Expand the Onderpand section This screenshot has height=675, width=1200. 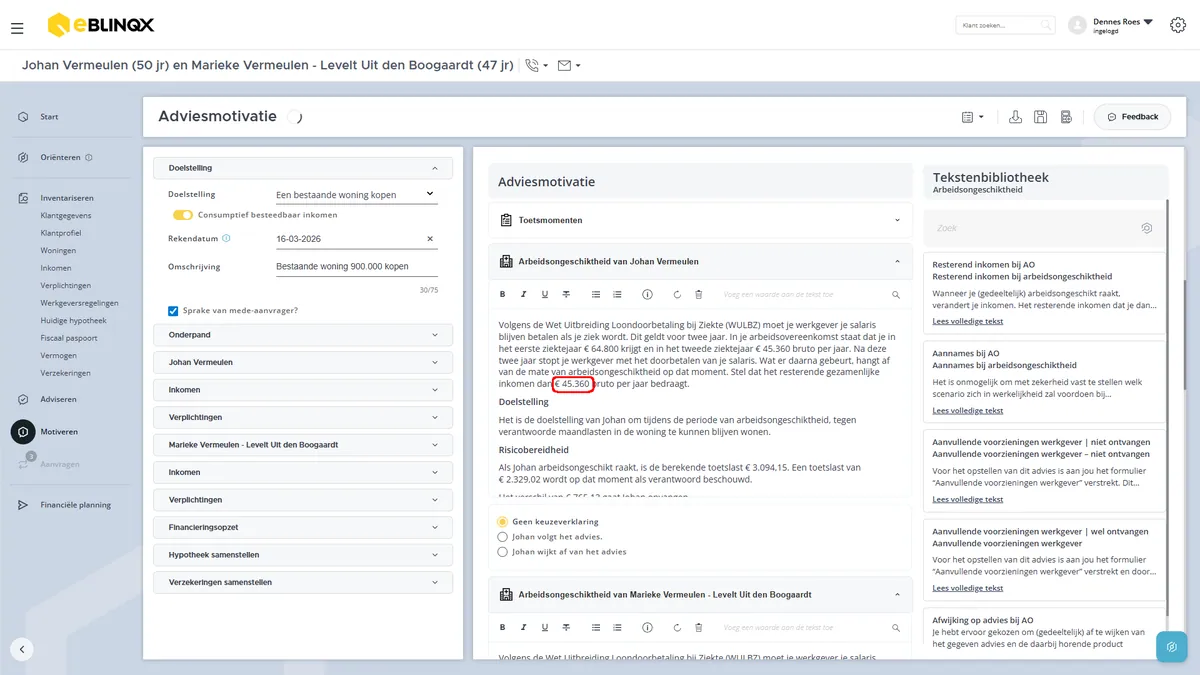(303, 335)
